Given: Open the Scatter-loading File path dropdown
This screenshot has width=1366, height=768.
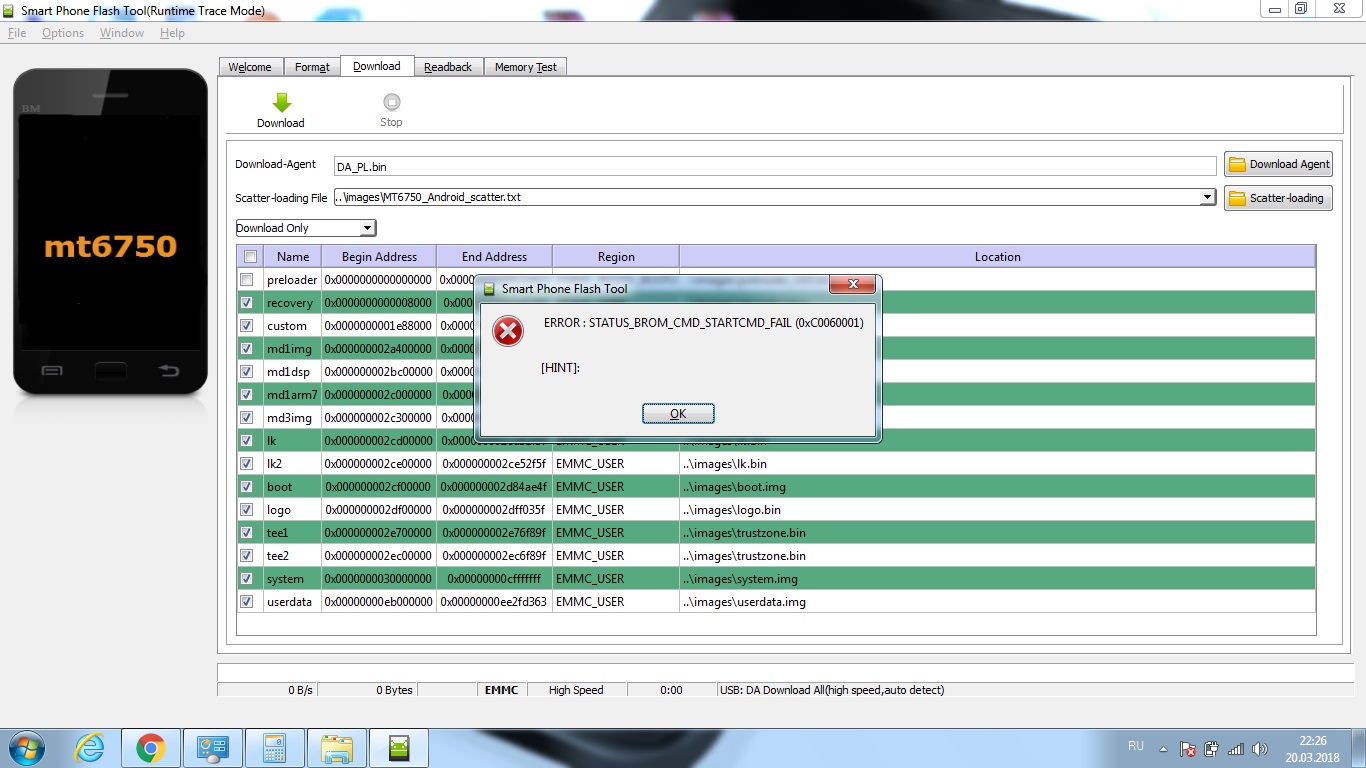Looking at the screenshot, I should point(1207,198).
